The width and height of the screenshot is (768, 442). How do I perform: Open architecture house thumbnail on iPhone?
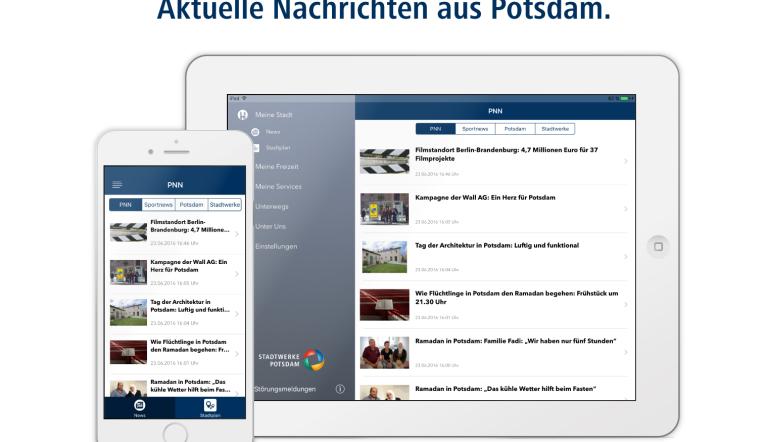click(x=128, y=312)
